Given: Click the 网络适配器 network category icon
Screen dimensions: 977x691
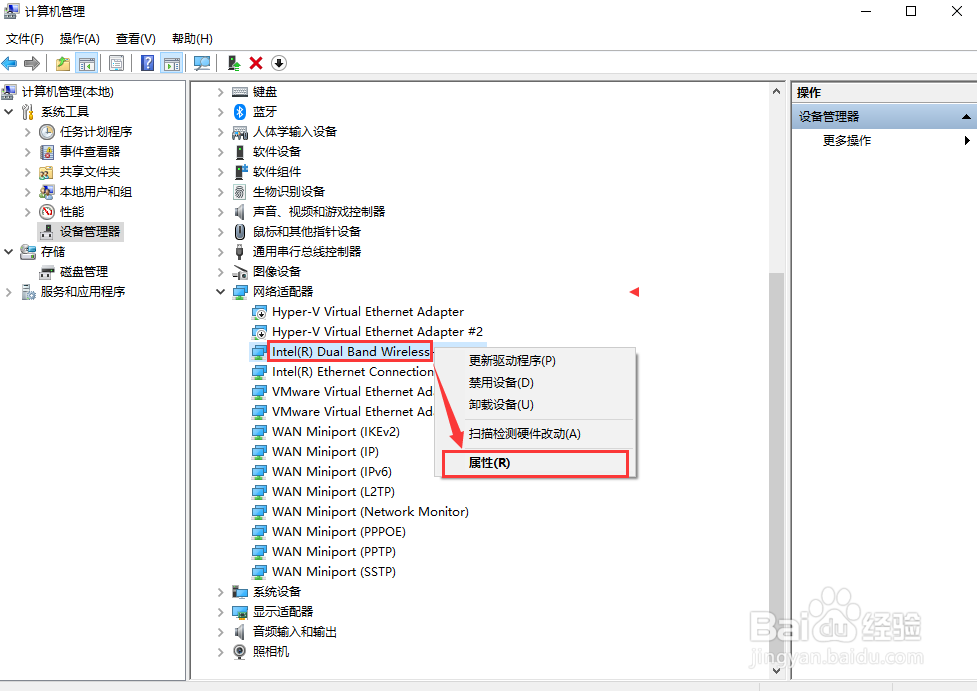Looking at the screenshot, I should [x=240, y=292].
